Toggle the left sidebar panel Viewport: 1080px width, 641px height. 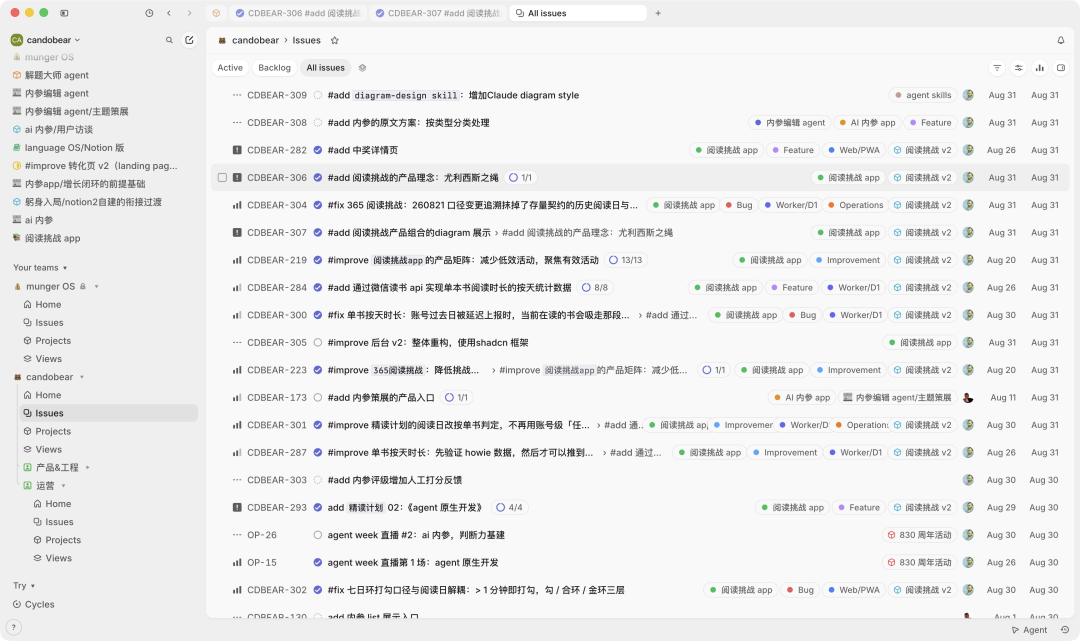64,13
